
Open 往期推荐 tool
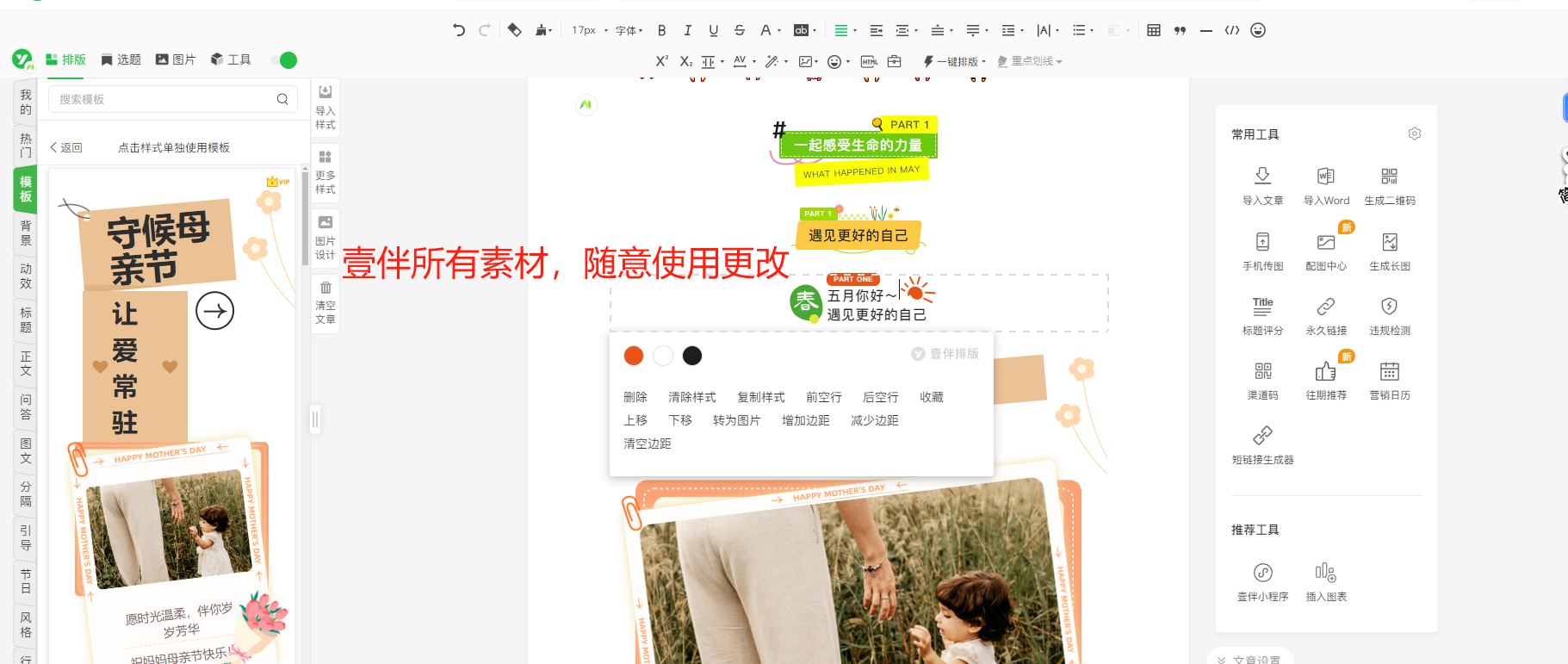1326,381
